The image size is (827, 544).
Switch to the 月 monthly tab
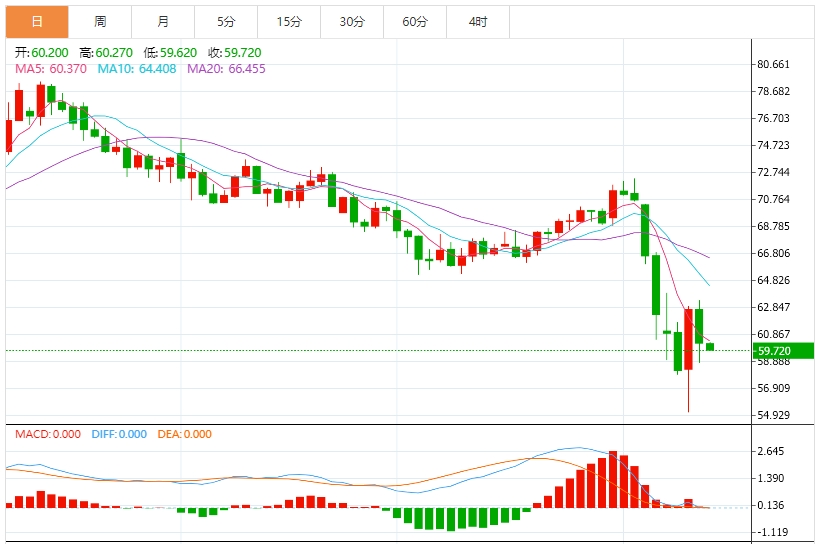click(x=163, y=22)
